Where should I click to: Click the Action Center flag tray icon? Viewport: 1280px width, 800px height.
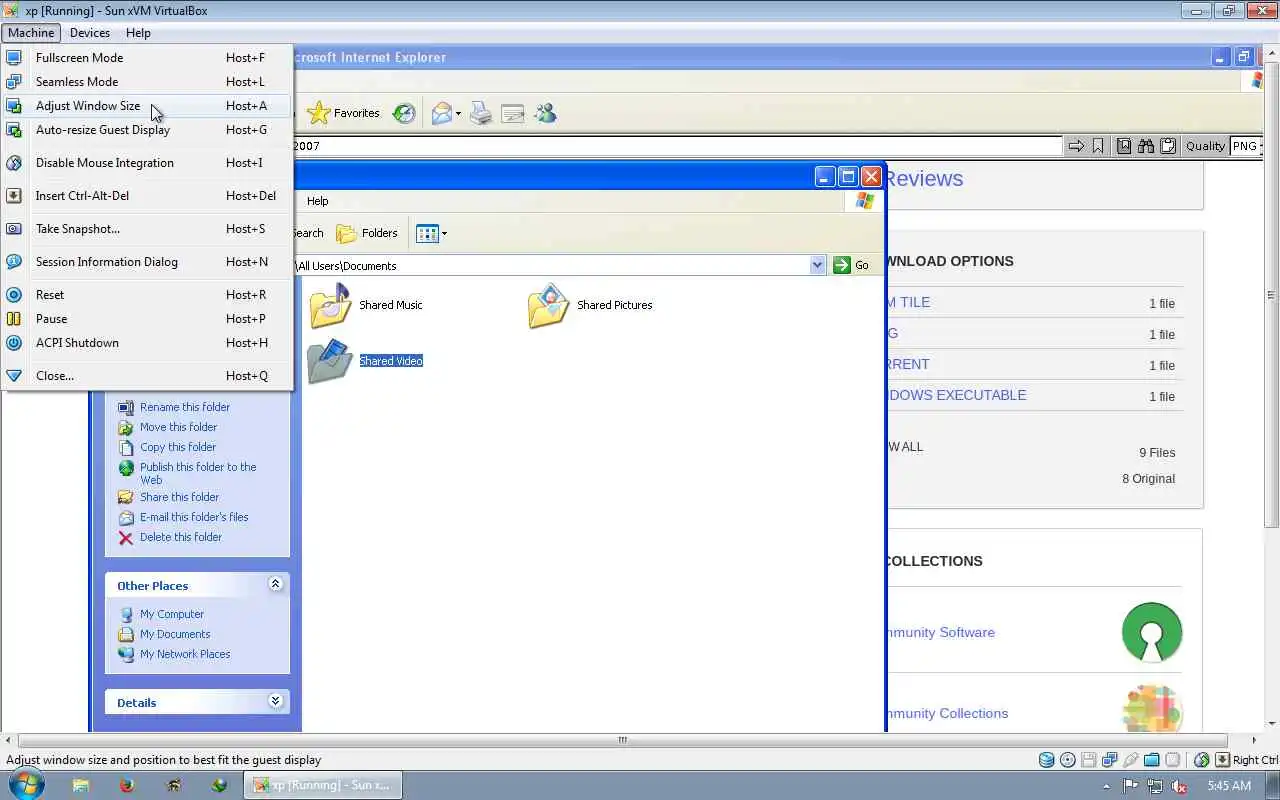(x=1131, y=786)
